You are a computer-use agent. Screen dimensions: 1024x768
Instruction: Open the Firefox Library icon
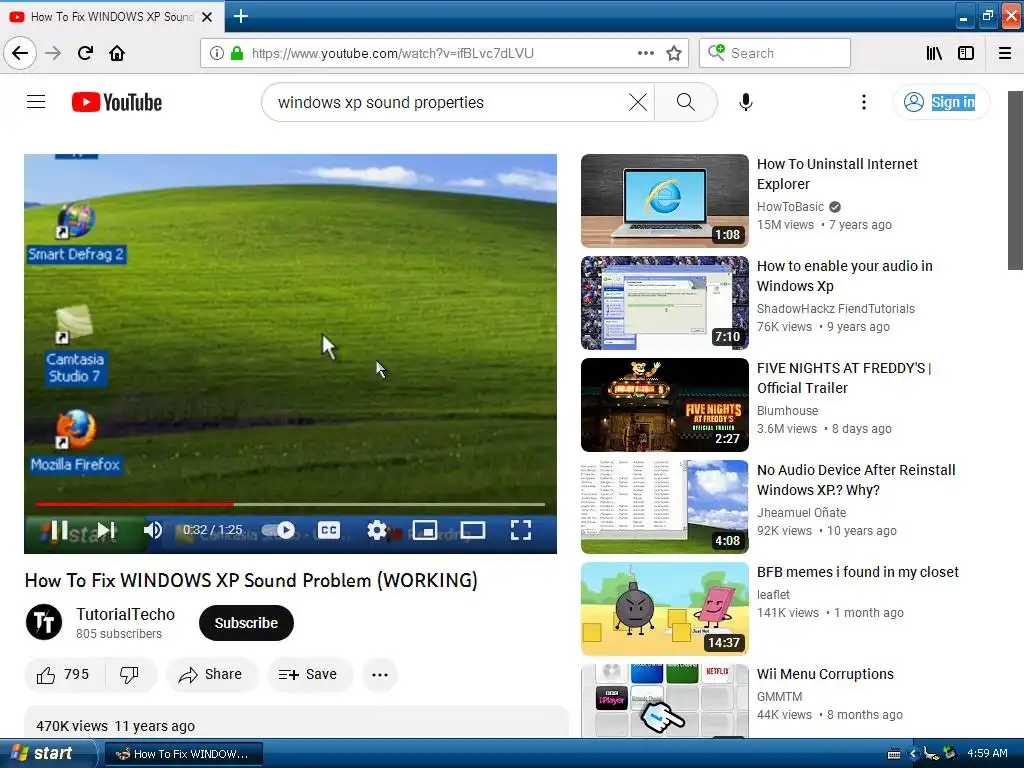pos(934,53)
